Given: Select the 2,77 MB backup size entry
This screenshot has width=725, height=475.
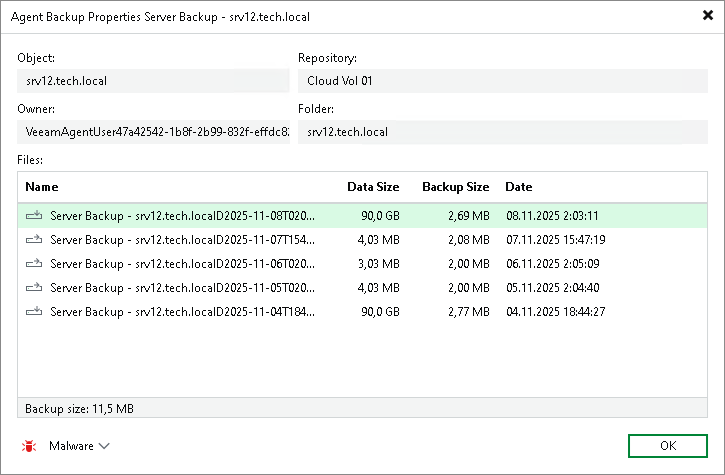Looking at the screenshot, I should 468,311.
